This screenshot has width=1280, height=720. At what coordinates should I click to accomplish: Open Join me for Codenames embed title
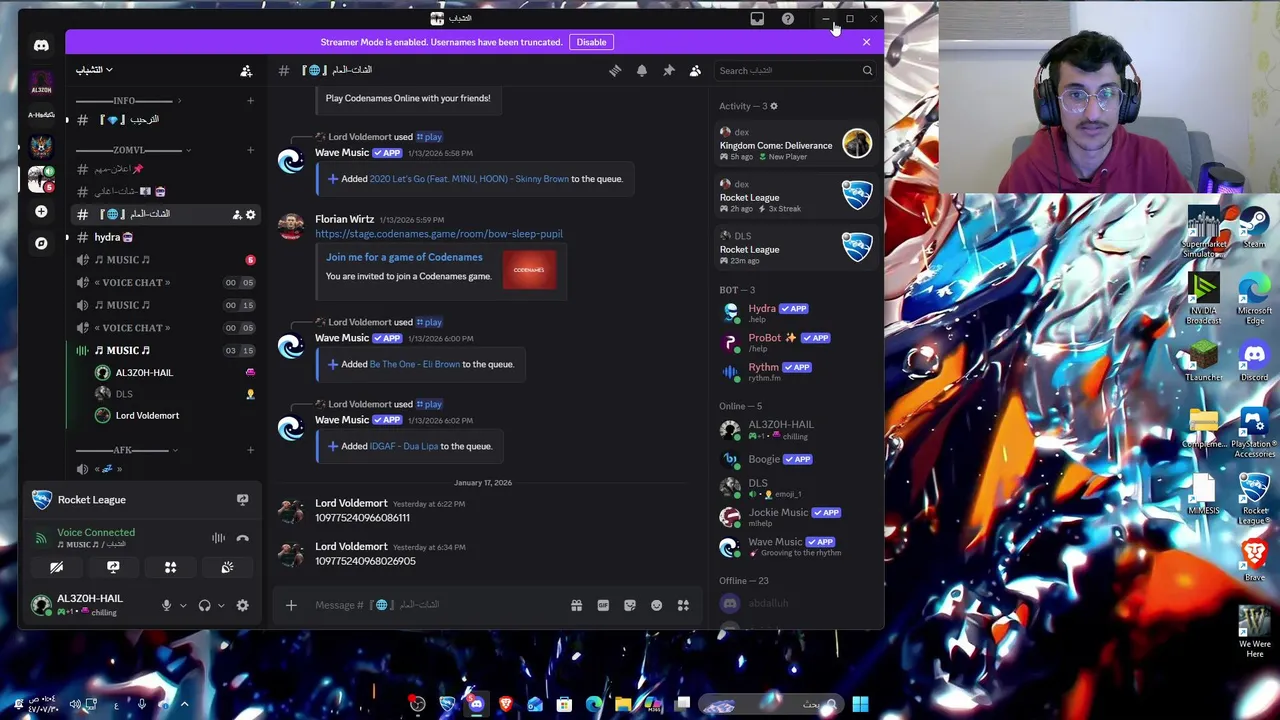pos(404,257)
